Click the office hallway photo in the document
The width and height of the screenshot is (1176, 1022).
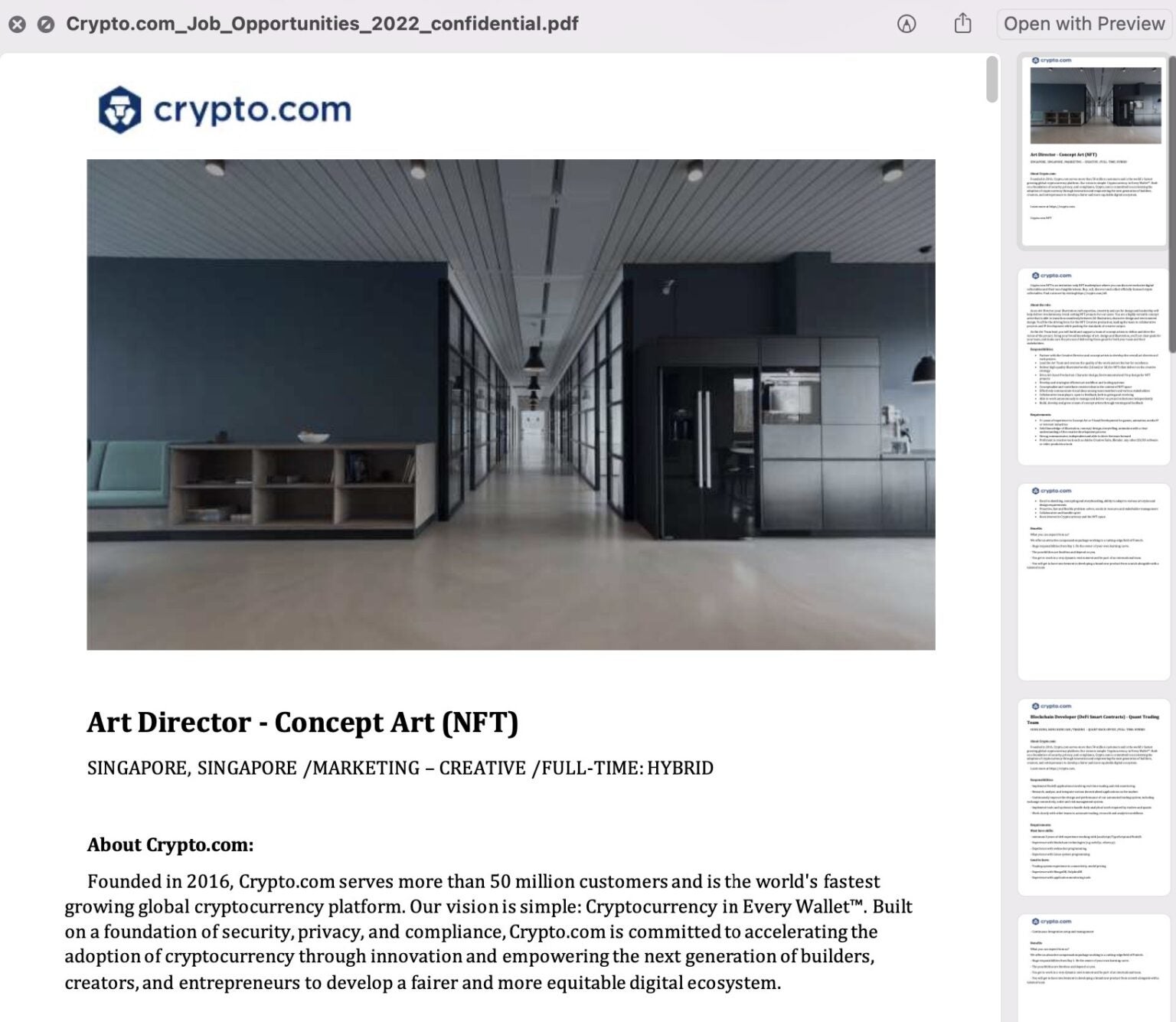point(511,404)
